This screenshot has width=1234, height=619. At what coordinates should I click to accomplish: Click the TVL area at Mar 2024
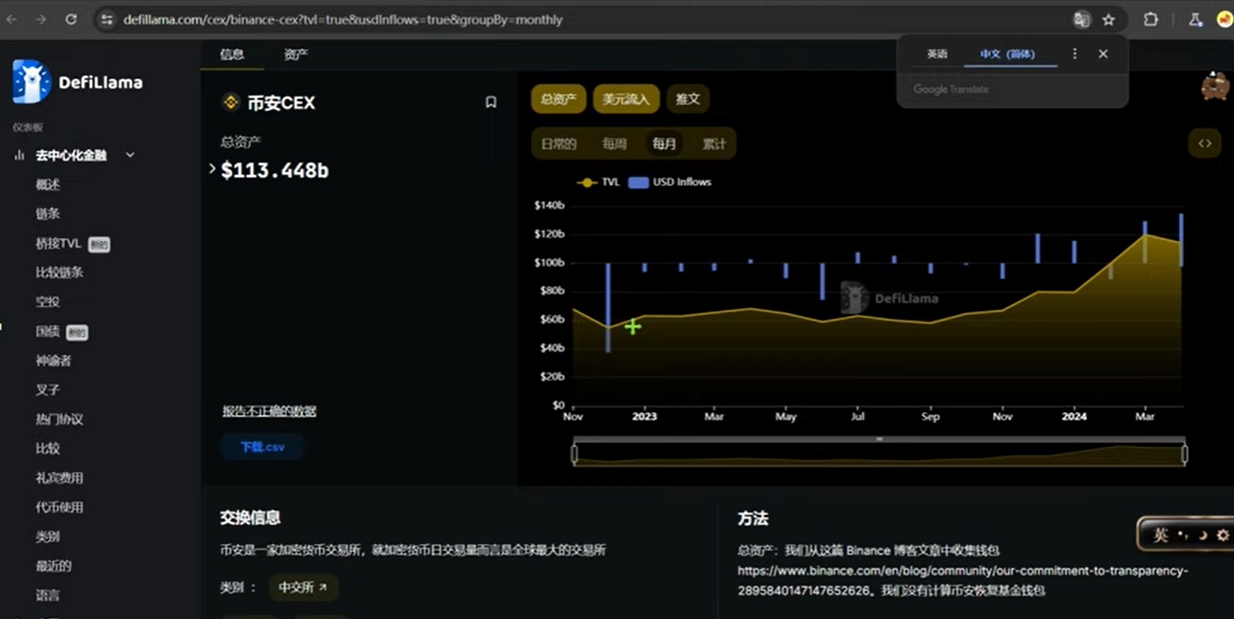point(1146,320)
